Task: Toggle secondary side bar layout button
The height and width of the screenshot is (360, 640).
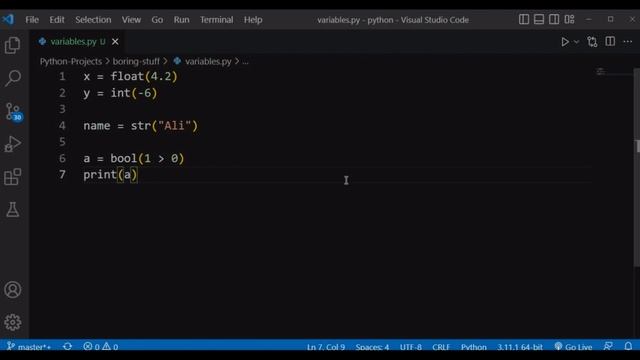Action: pos(554,19)
